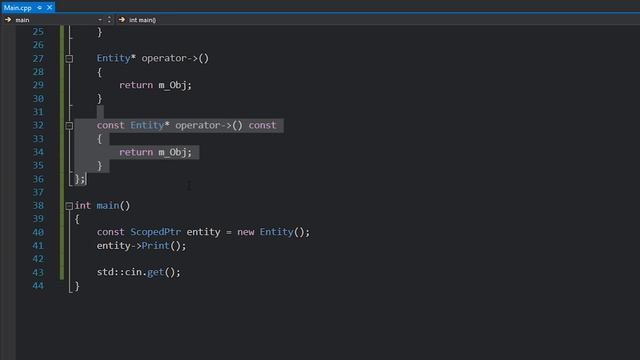Click the 'int' keyword on line 38

pos(82,205)
